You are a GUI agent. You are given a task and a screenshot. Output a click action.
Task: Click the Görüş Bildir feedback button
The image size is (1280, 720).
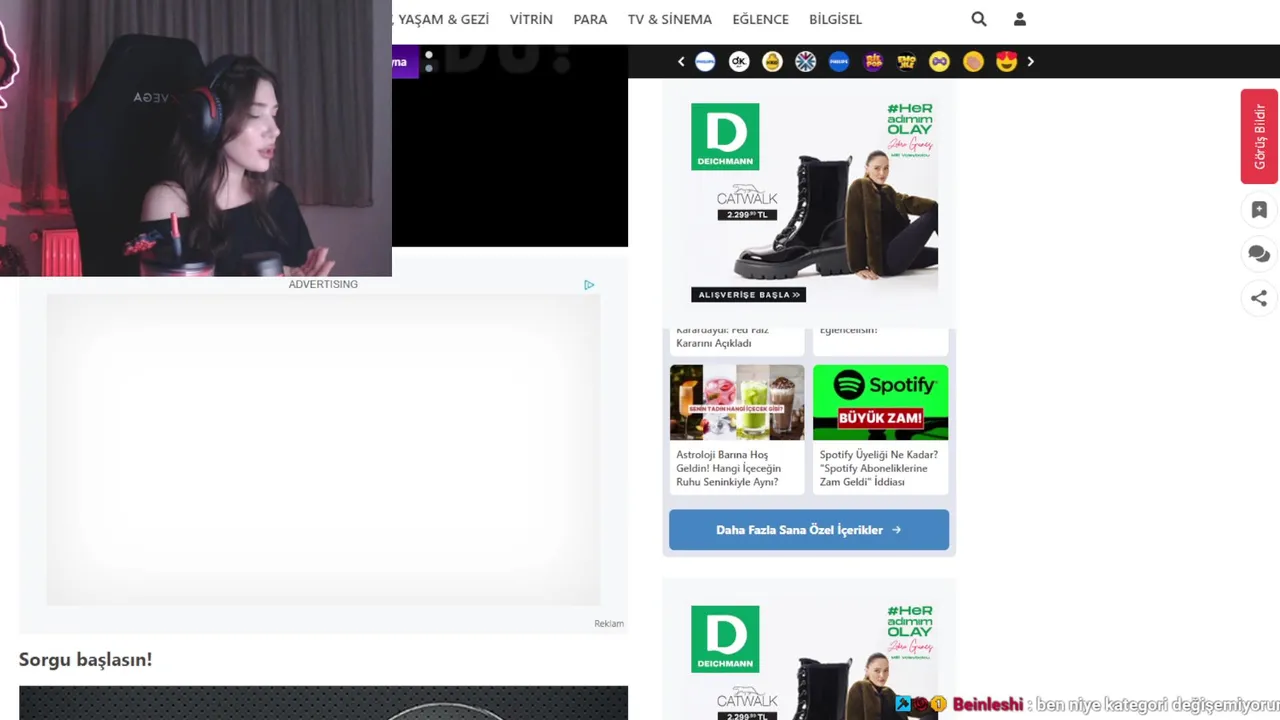coord(1259,136)
